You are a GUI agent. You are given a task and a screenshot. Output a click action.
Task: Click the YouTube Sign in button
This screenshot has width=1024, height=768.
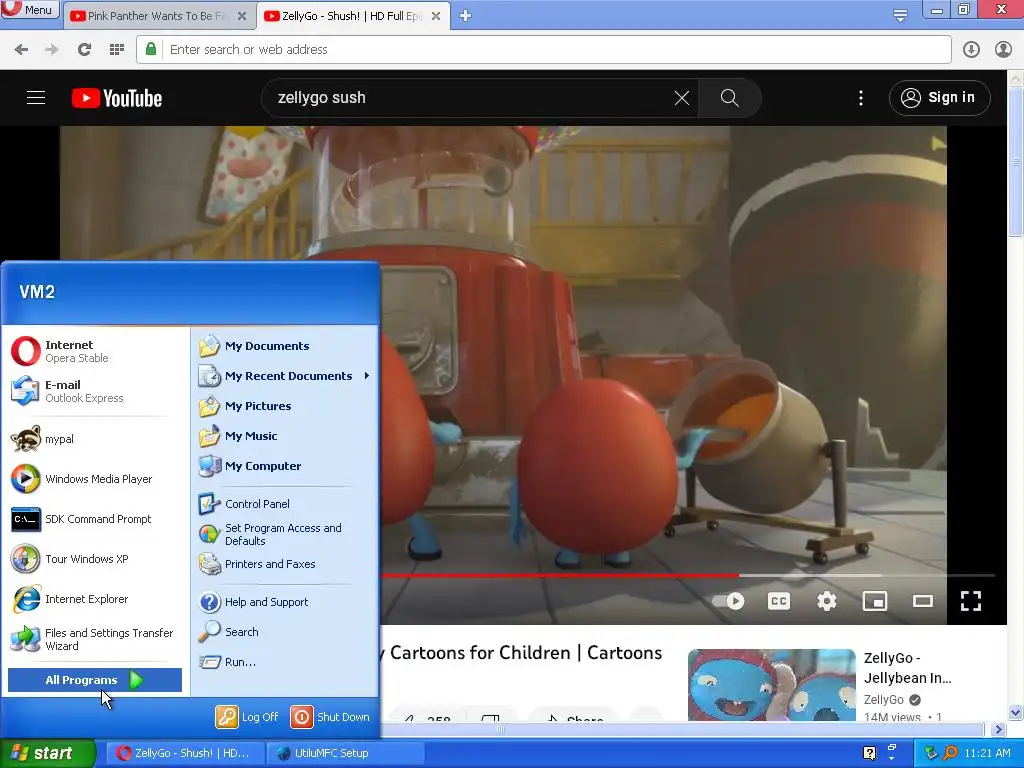click(x=939, y=98)
